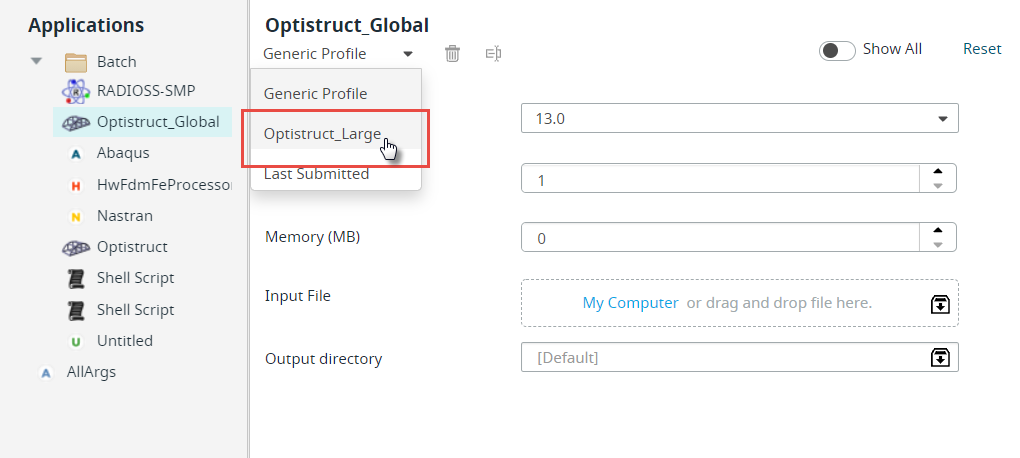Screen dimensions: 1020x458
Task: Click the Reset link
Action: click(x=982, y=49)
